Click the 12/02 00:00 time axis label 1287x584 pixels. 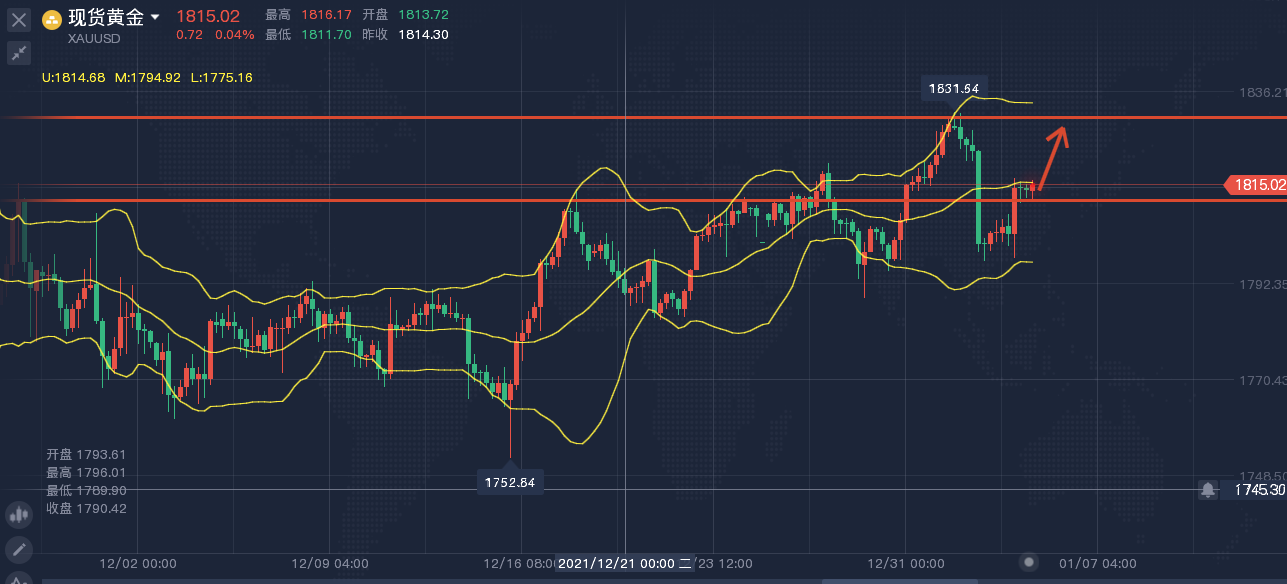pos(138,564)
